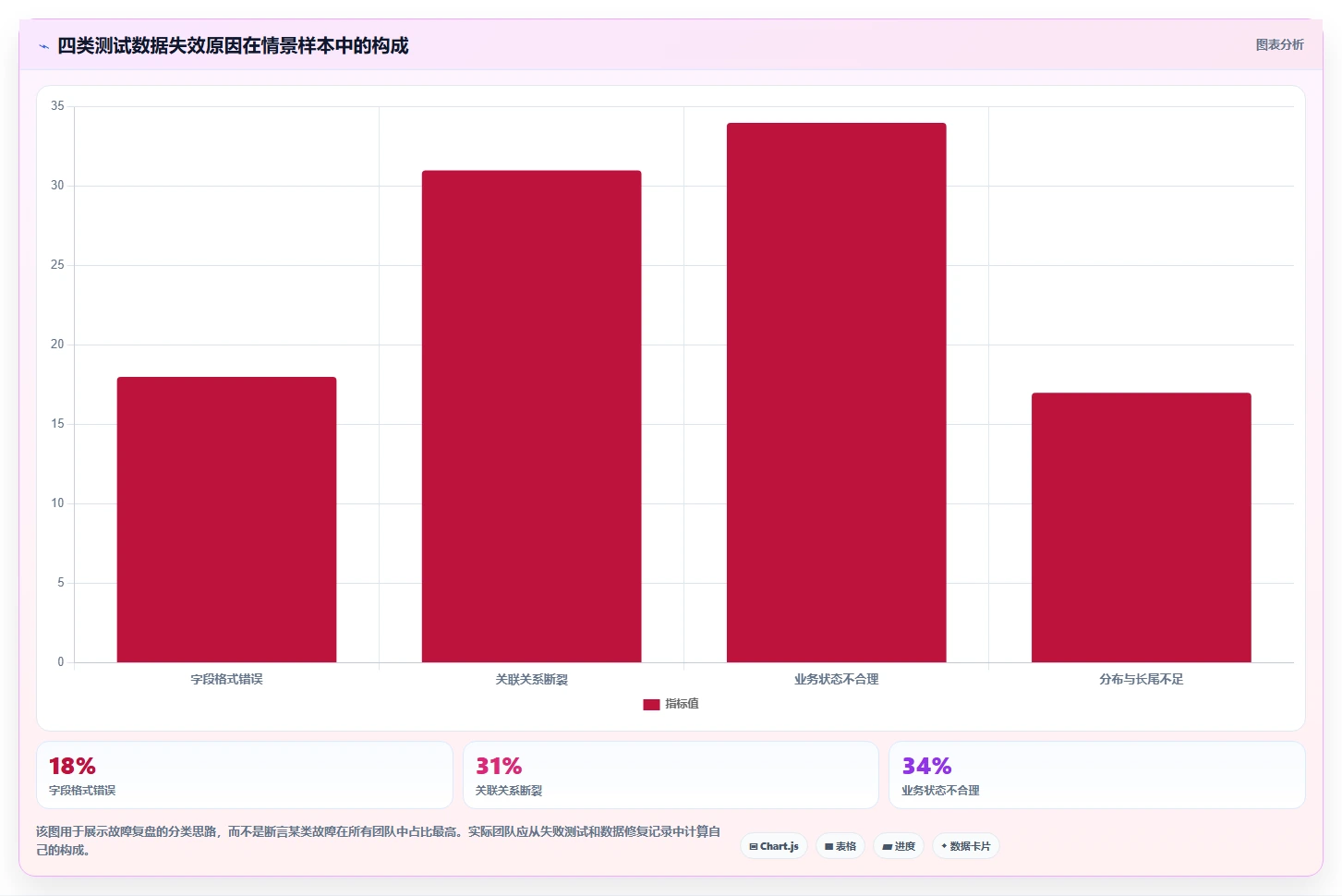1342x896 pixels.
Task: Click the x-axis label 字段格式错误
Action: pos(226,679)
